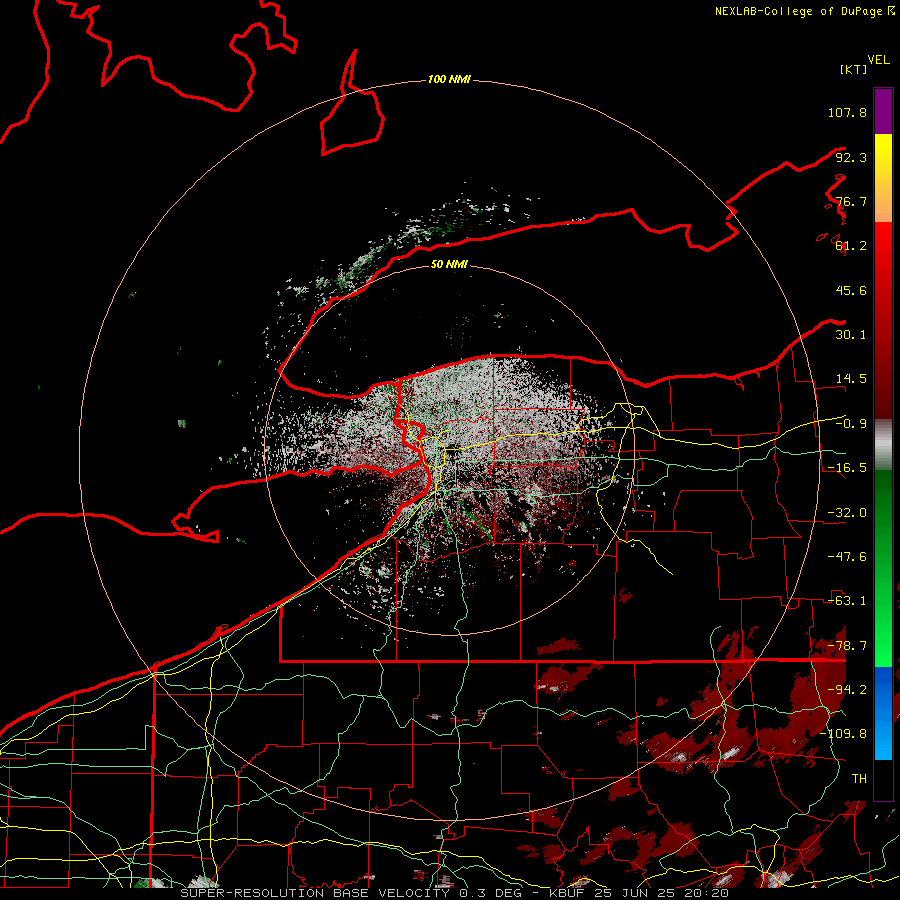This screenshot has height=900, width=900.
Task: Click the 14.5 velocity value
Action: point(851,379)
